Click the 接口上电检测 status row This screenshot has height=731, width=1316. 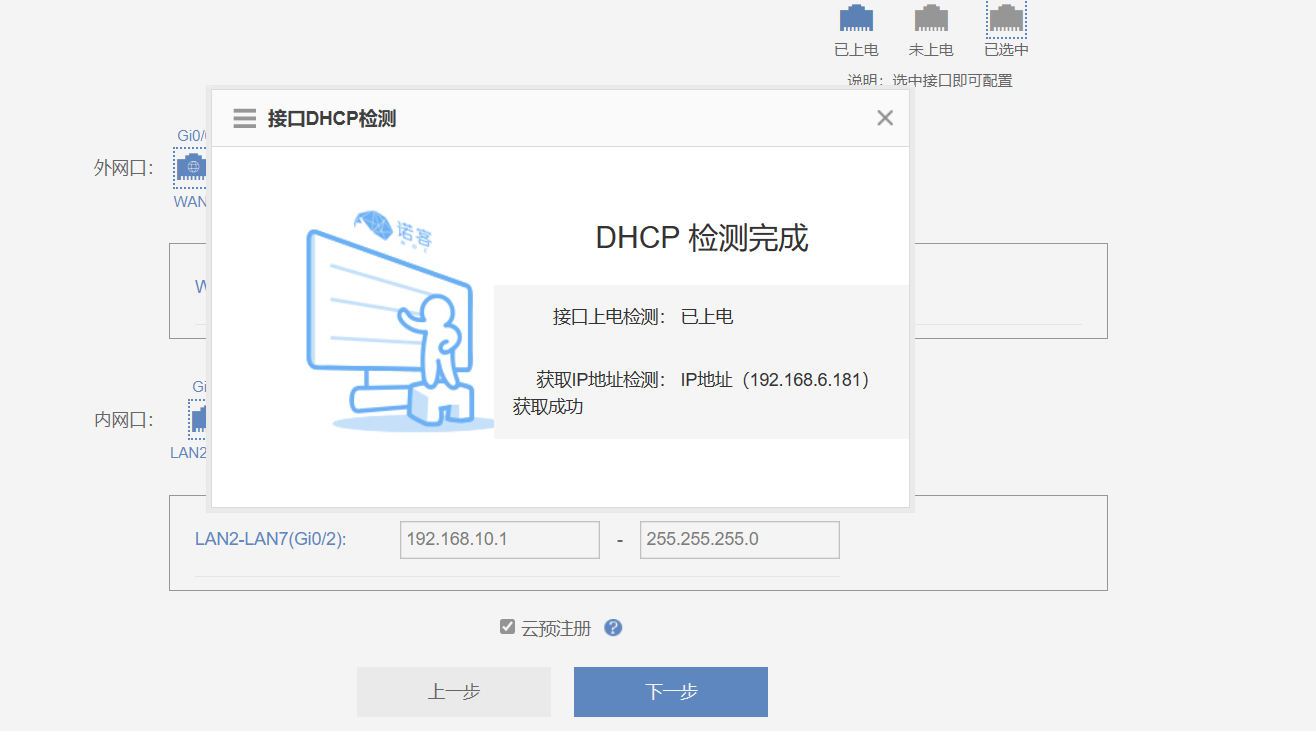(x=644, y=317)
